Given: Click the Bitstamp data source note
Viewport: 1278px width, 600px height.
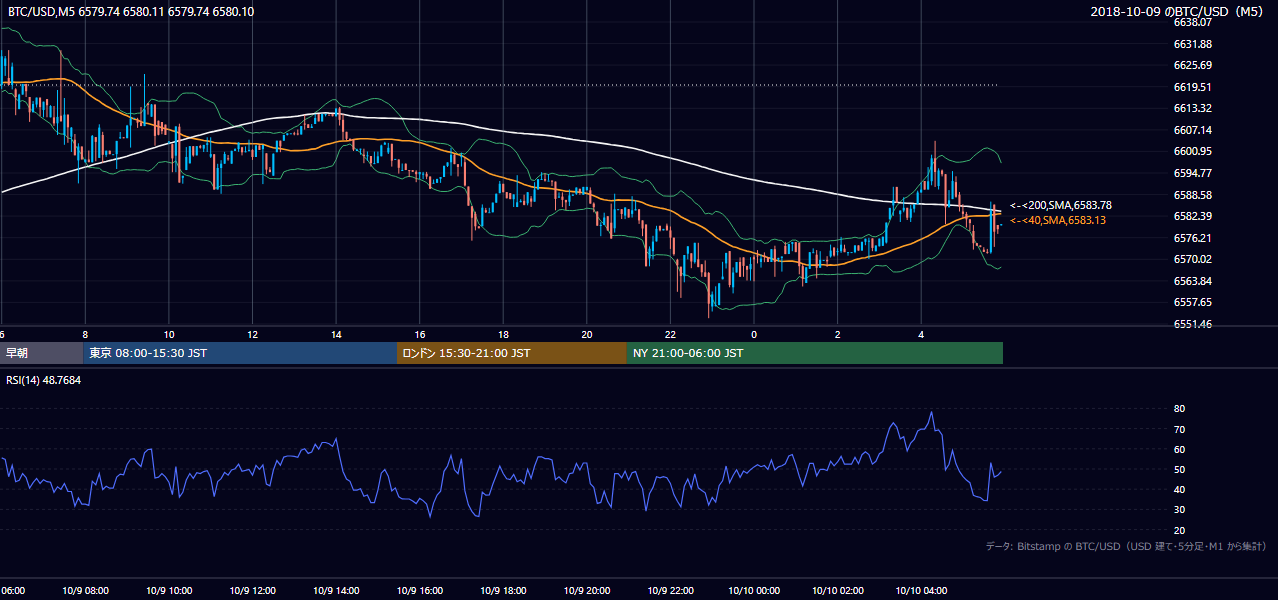Looking at the screenshot, I should click(x=1126, y=547).
